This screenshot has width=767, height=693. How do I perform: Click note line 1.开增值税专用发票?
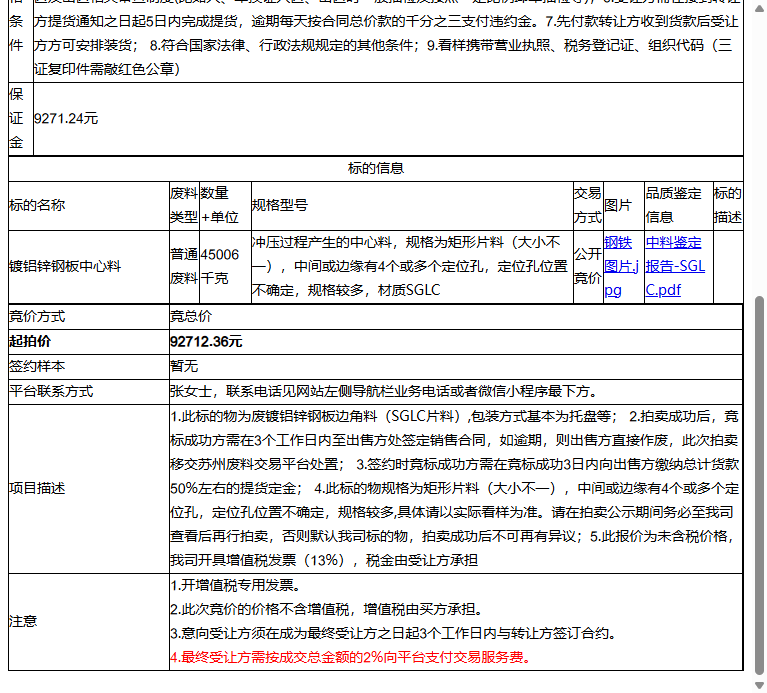click(x=237, y=585)
